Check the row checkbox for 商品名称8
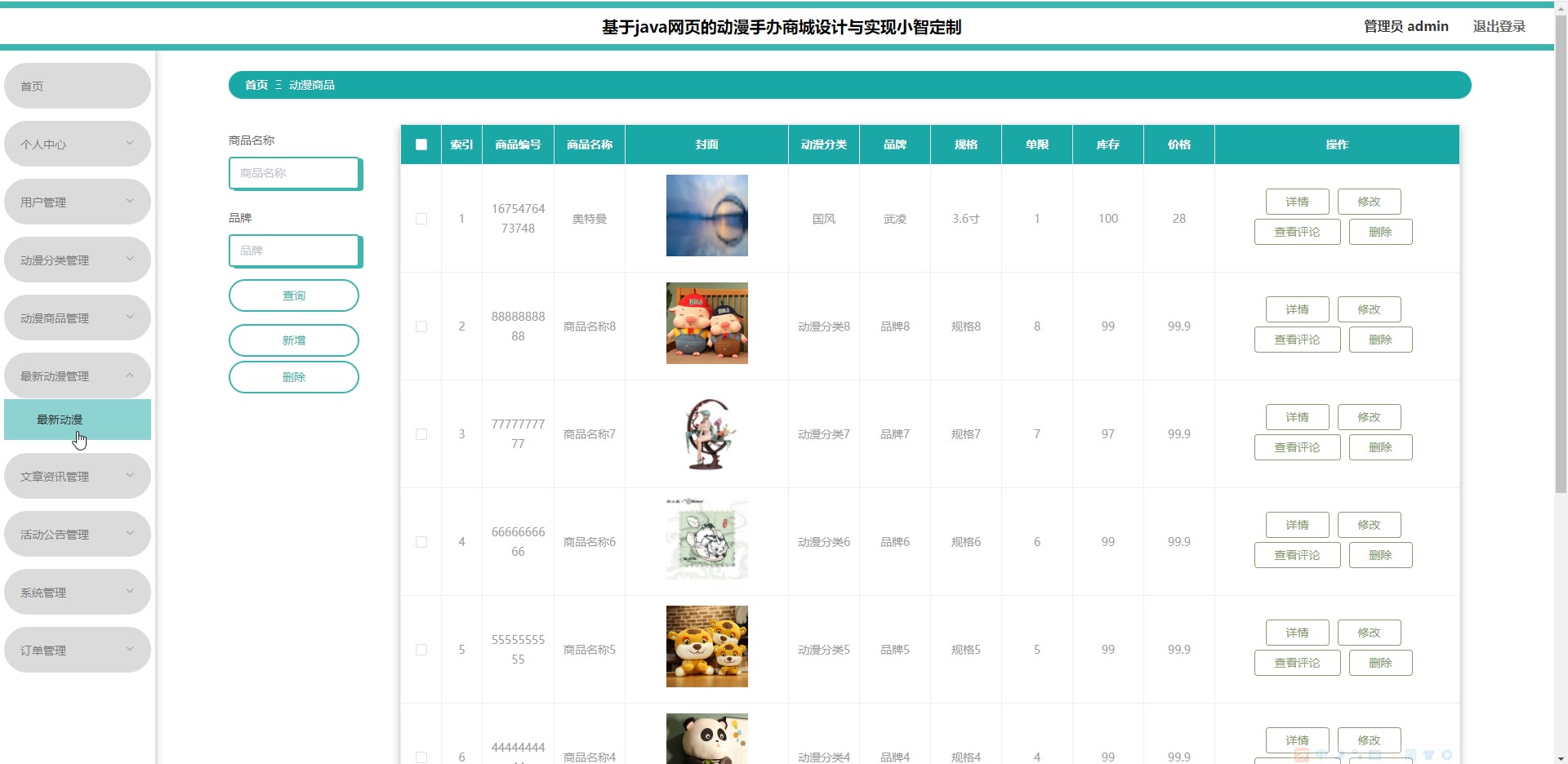Image resolution: width=1568 pixels, height=764 pixels. click(x=421, y=326)
